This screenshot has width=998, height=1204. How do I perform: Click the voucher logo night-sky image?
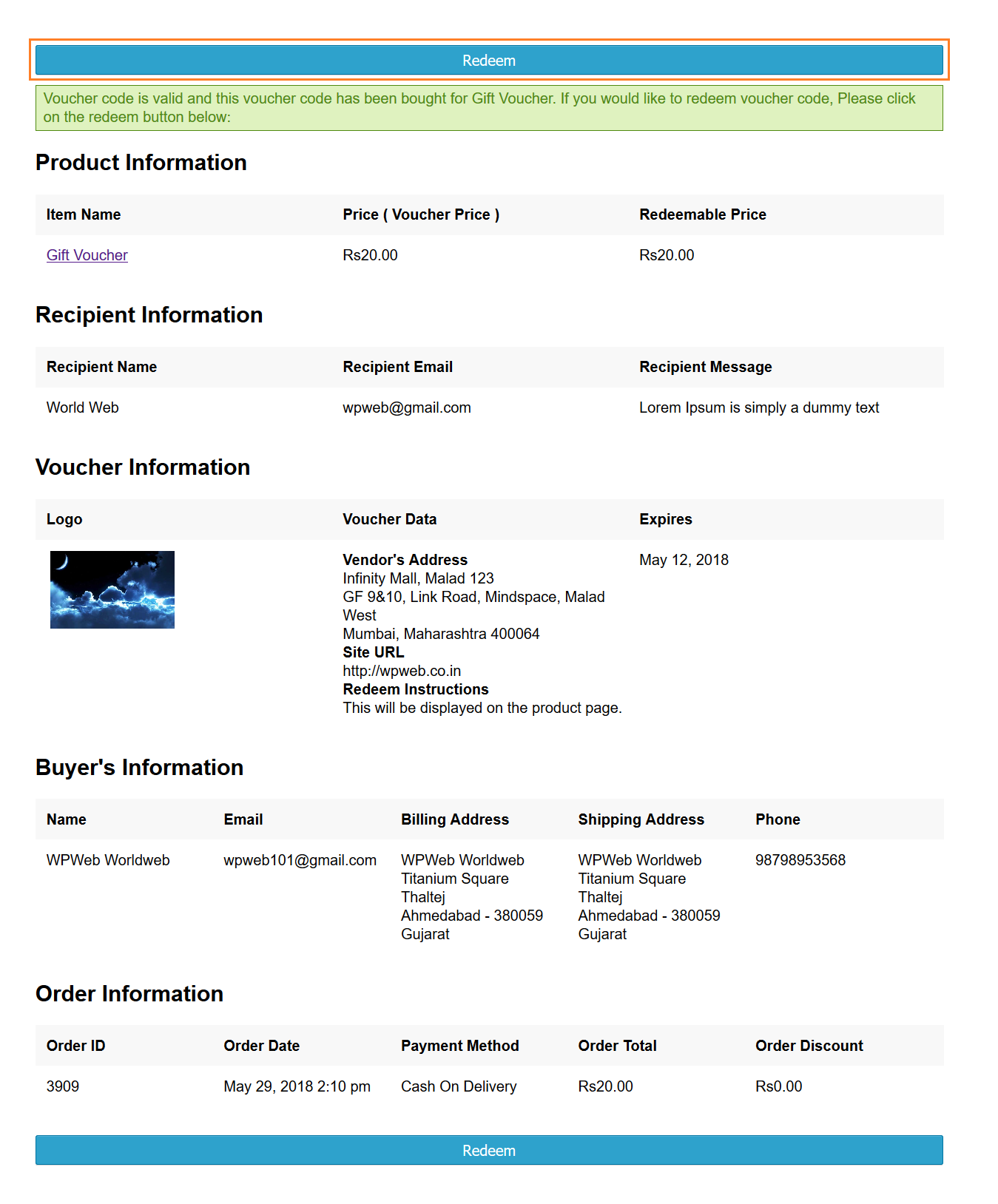click(112, 589)
